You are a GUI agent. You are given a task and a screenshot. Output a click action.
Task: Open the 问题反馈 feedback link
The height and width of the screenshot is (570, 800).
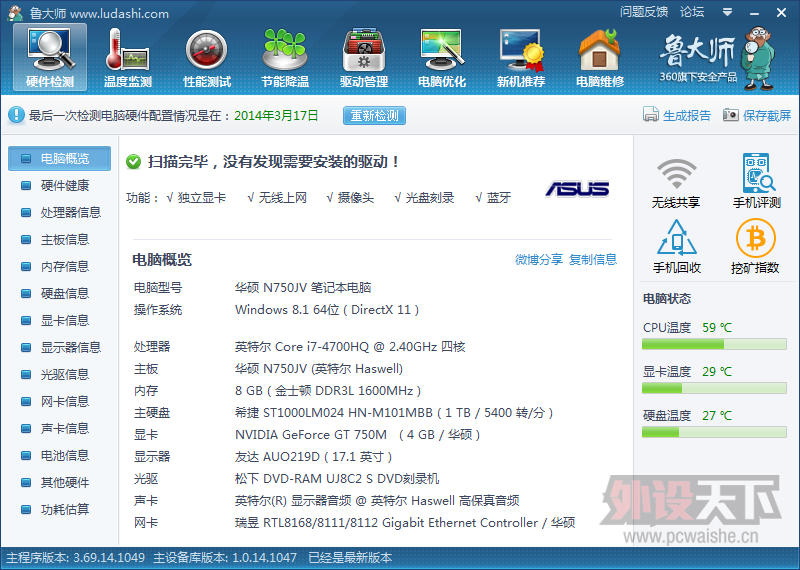click(x=644, y=12)
